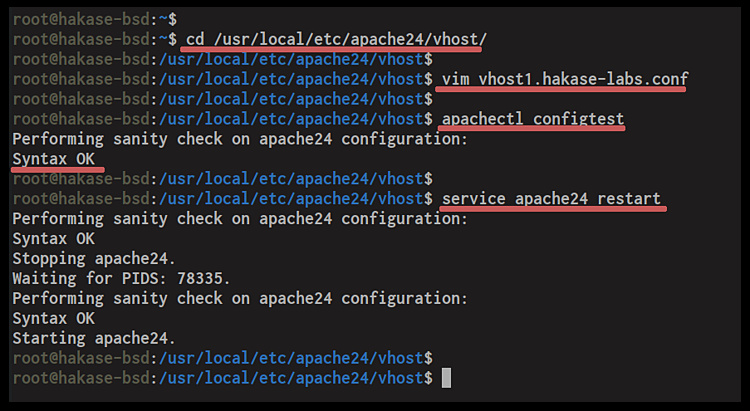The width and height of the screenshot is (750, 411).
Task: Click the first 'Performing sanity check' output line
Action: (239, 139)
